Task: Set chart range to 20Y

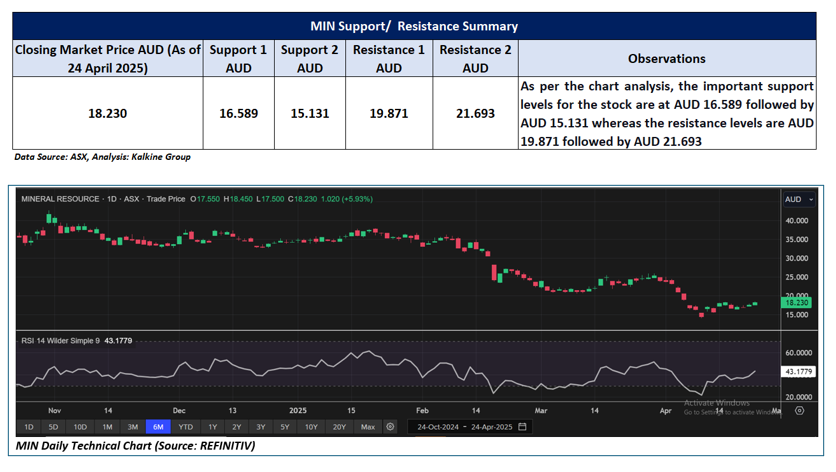Action: click(x=339, y=427)
